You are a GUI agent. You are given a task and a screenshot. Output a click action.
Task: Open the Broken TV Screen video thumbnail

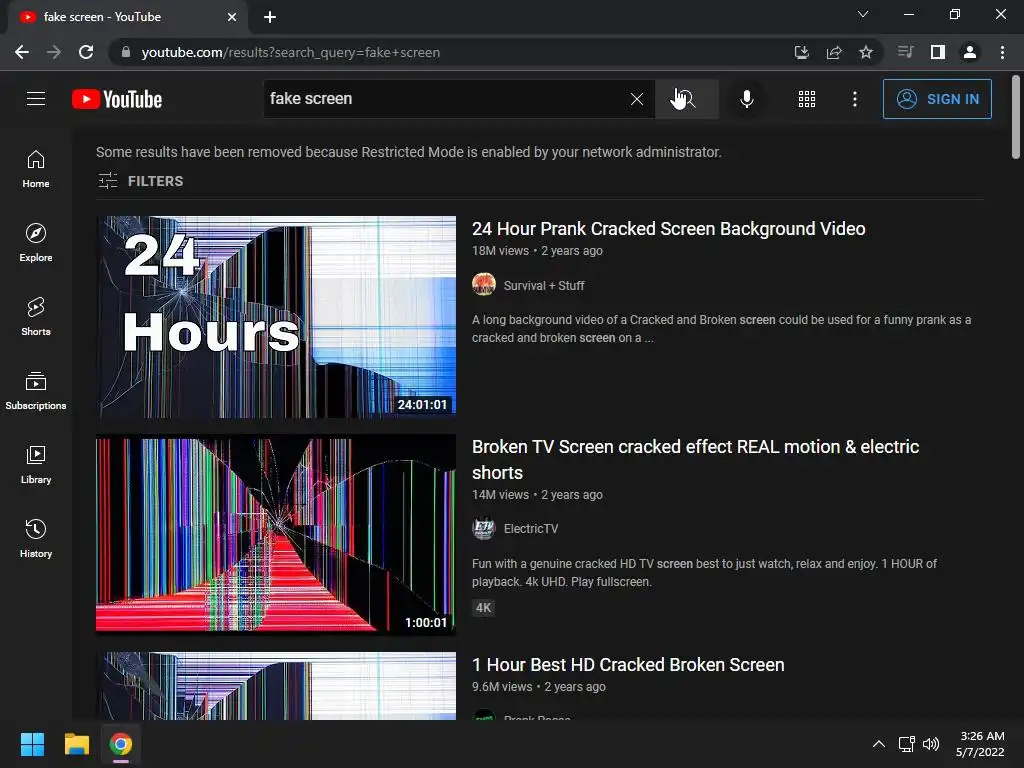[x=276, y=535]
